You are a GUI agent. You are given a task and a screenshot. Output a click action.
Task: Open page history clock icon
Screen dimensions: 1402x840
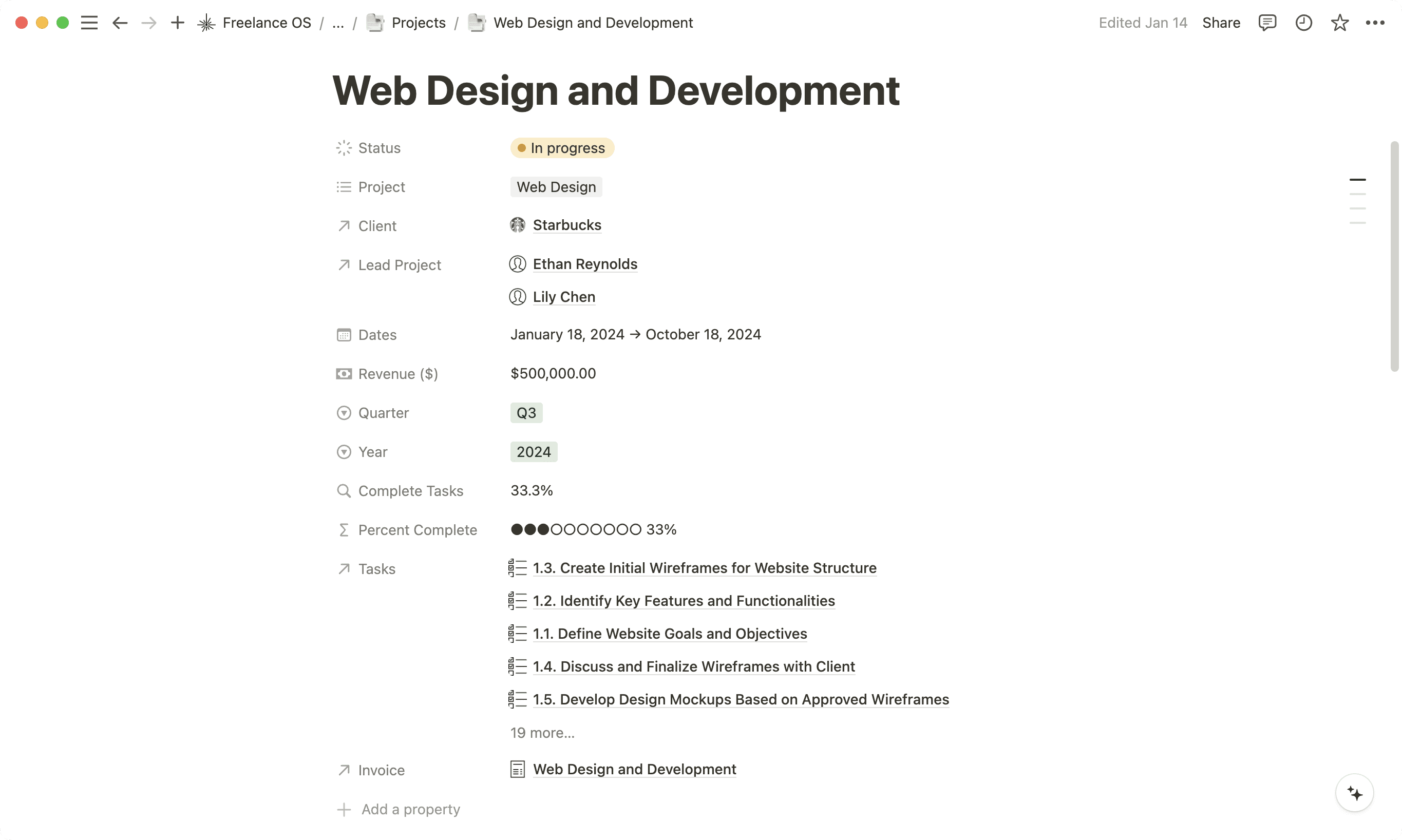point(1303,23)
